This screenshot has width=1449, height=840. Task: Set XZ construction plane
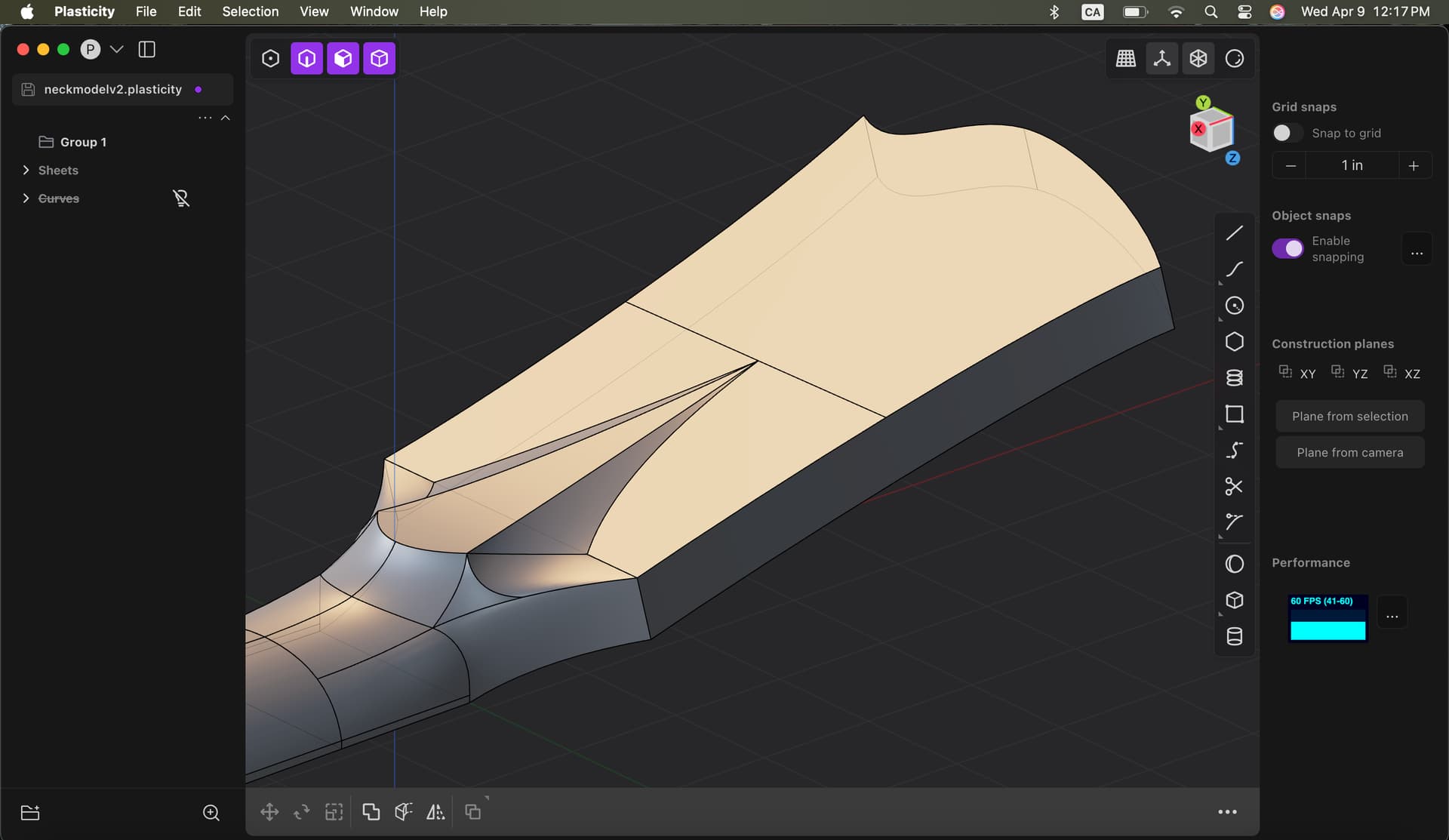pos(1401,372)
